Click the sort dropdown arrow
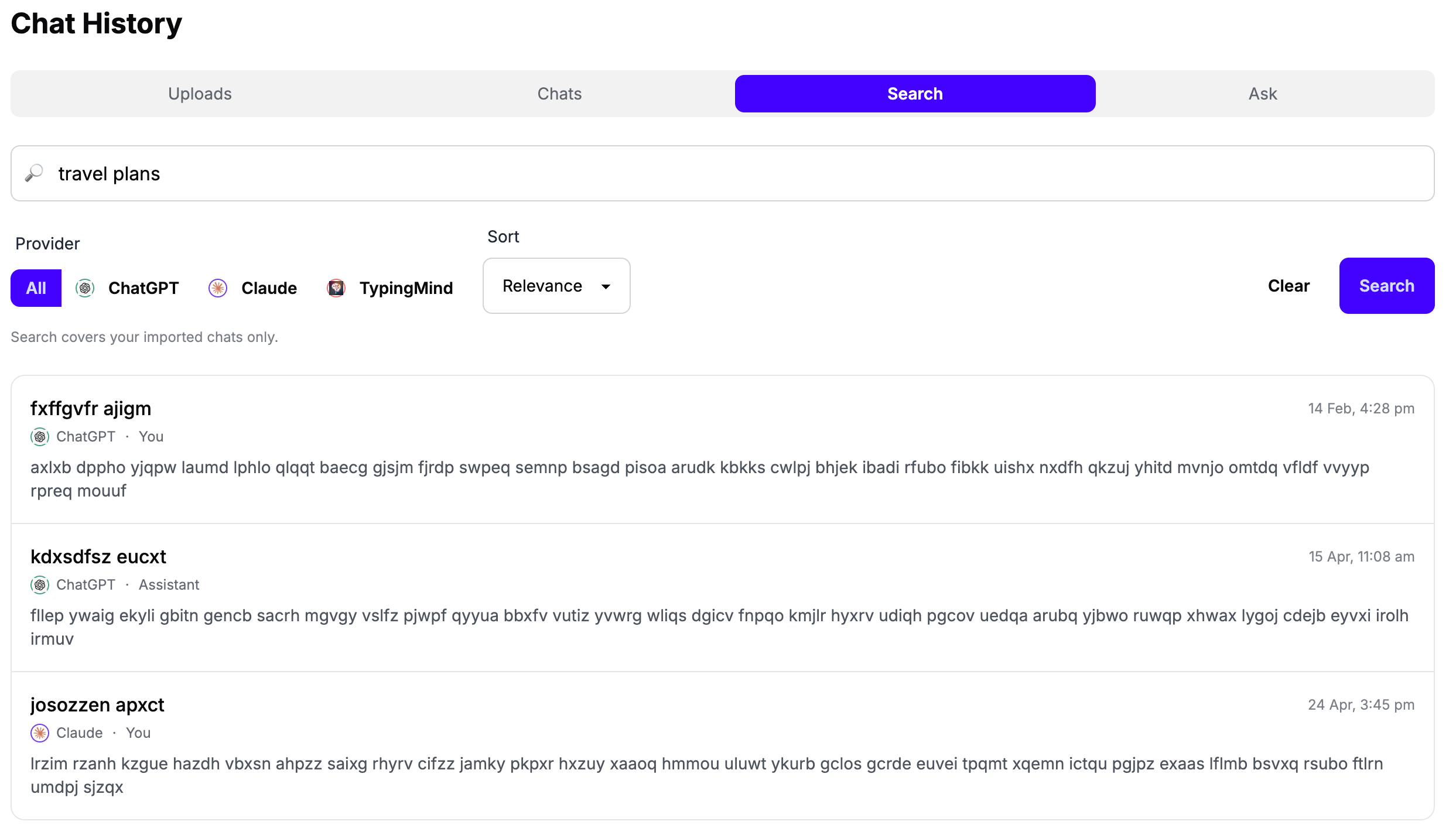This screenshot has width=1456, height=835. point(606,286)
